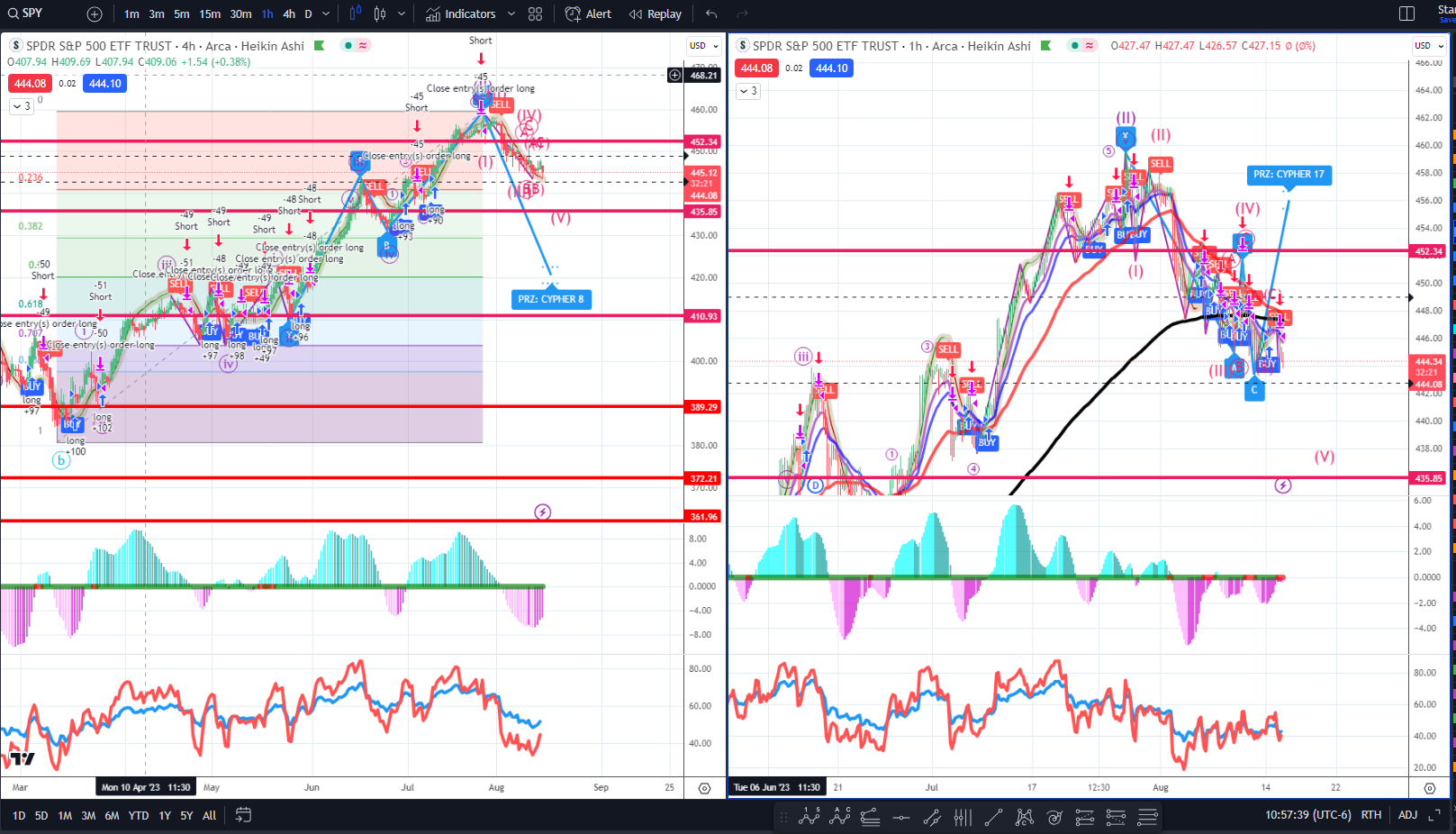This screenshot has height=834, width=1456.
Task: Select the trend line drawing tool
Action: [993, 817]
